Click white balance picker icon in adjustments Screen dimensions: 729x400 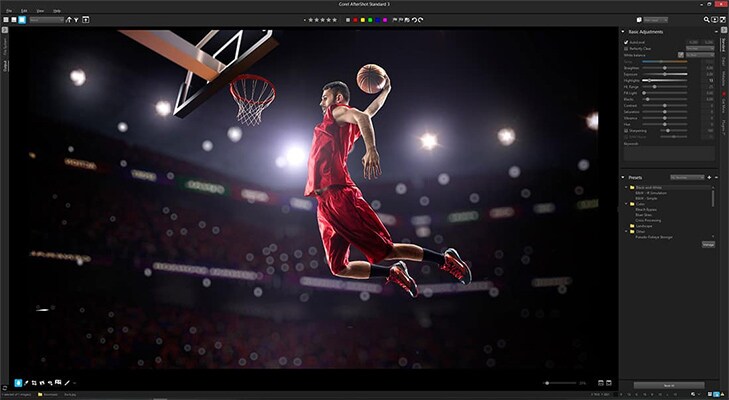[x=681, y=55]
